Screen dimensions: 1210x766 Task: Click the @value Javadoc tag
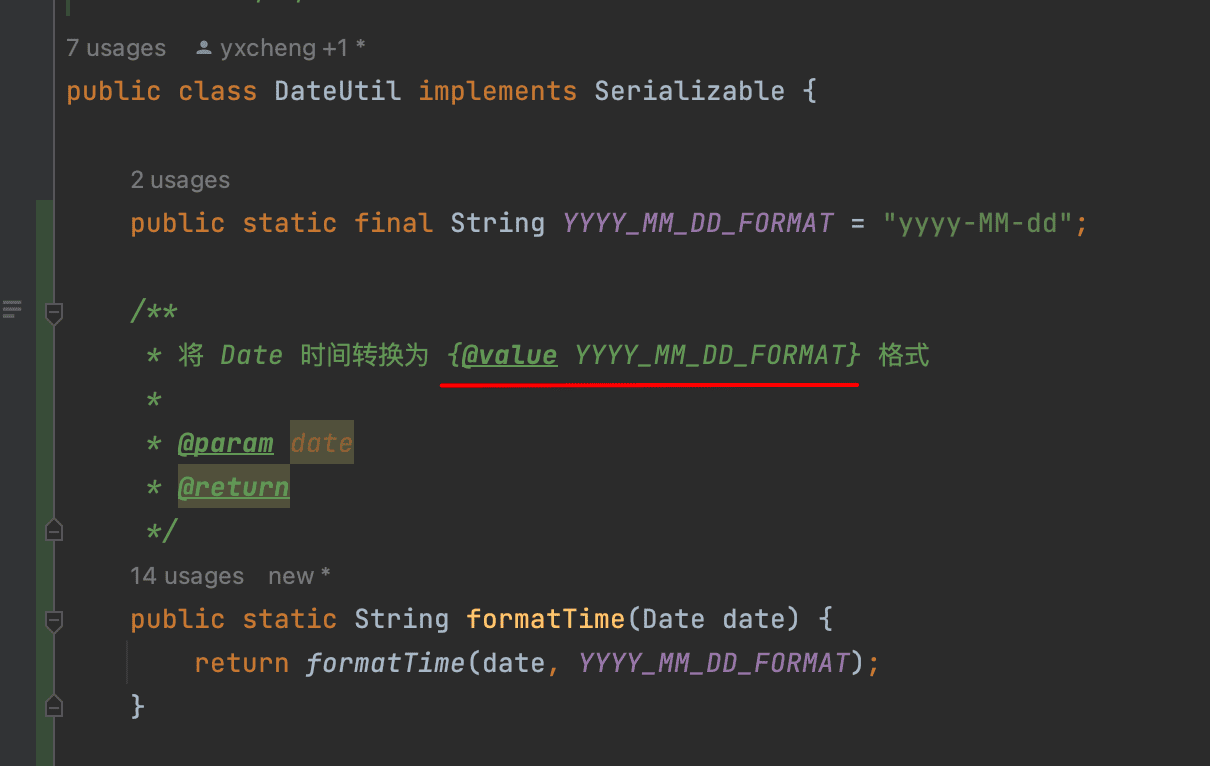(509, 355)
